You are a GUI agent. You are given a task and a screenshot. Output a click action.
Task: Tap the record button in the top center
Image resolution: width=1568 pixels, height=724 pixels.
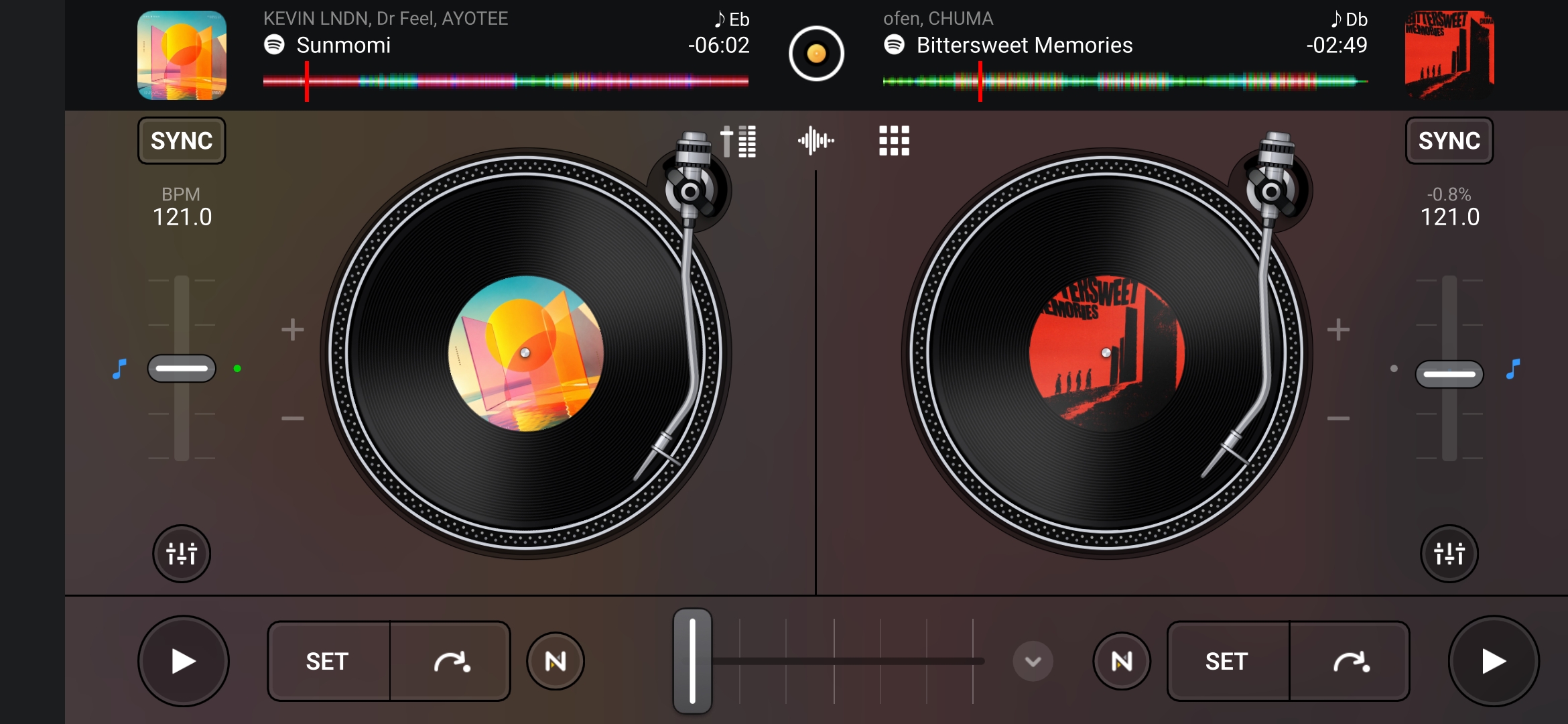(816, 54)
